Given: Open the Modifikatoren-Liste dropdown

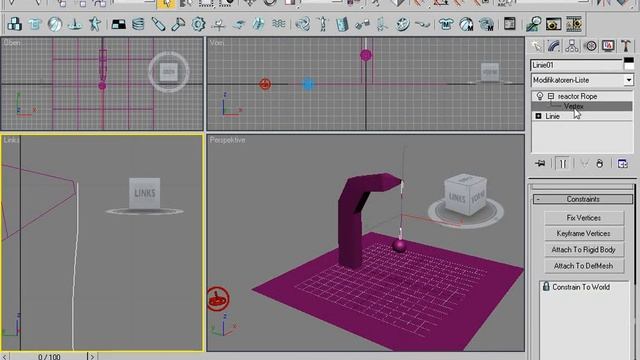Looking at the screenshot, I should [x=629, y=80].
